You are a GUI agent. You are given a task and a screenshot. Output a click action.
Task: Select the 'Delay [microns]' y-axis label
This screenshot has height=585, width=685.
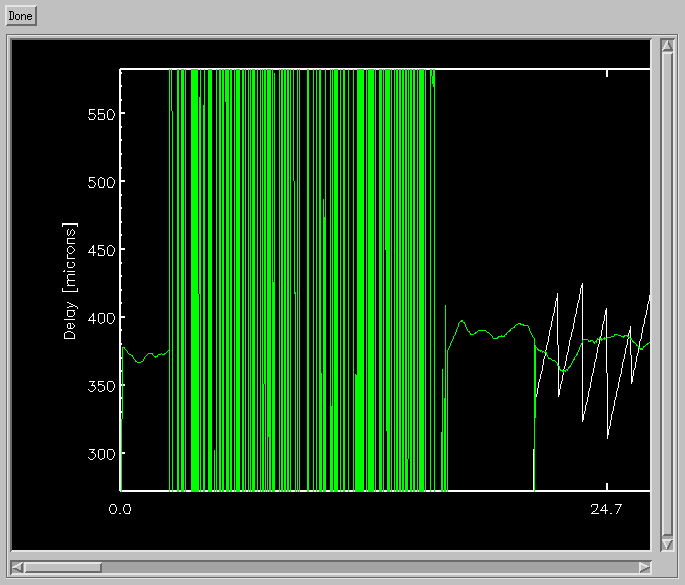pos(70,281)
